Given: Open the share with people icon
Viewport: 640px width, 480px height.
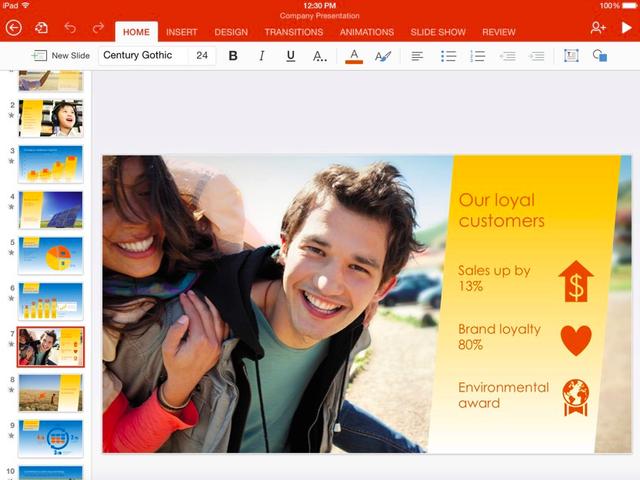Looking at the screenshot, I should tap(598, 28).
